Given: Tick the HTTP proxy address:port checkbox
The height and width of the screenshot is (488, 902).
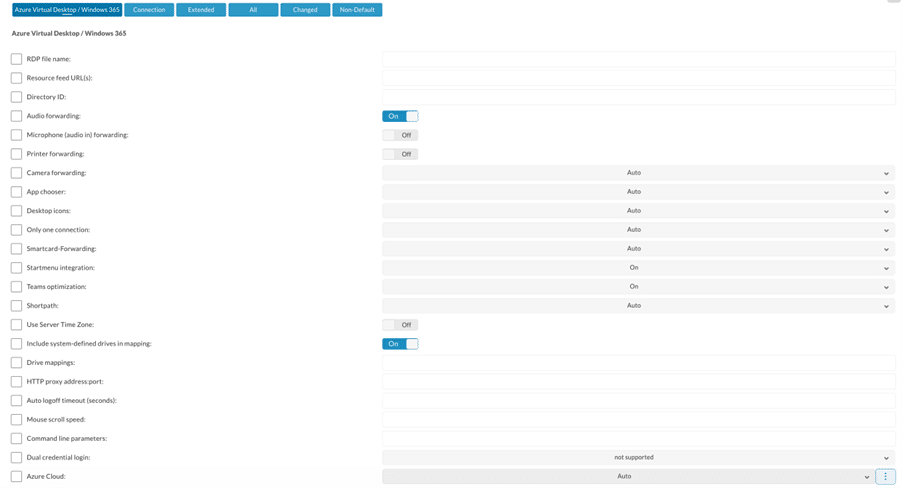Looking at the screenshot, I should click(x=16, y=382).
